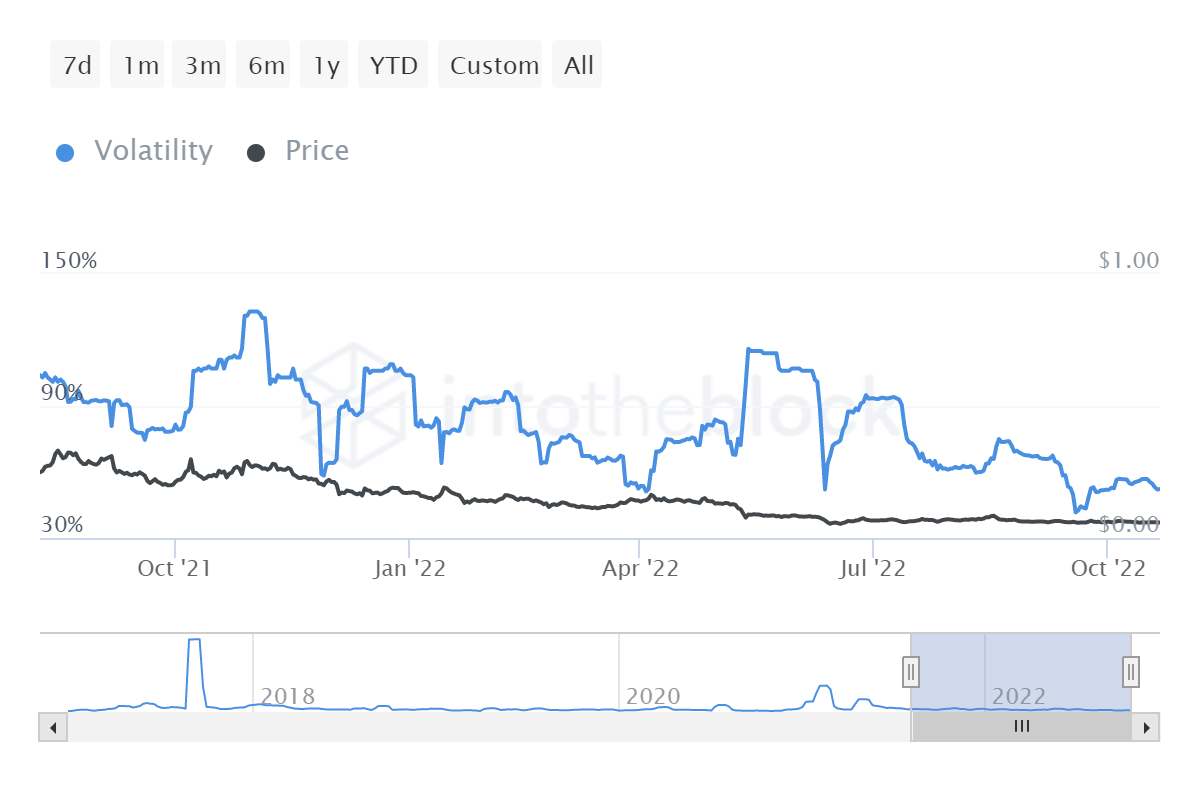
Task: Click the scrollbar left arrow
Action: 50,727
